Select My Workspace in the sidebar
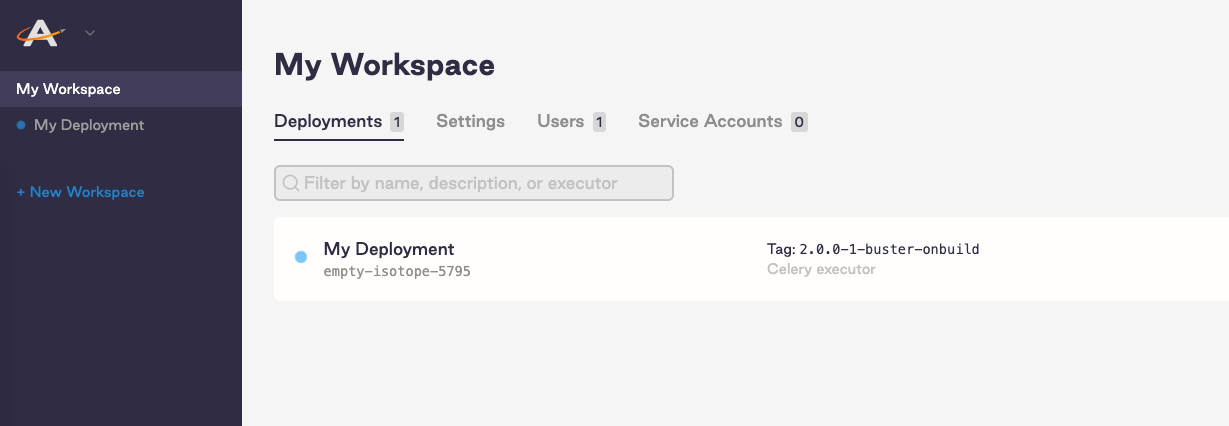 [68, 89]
